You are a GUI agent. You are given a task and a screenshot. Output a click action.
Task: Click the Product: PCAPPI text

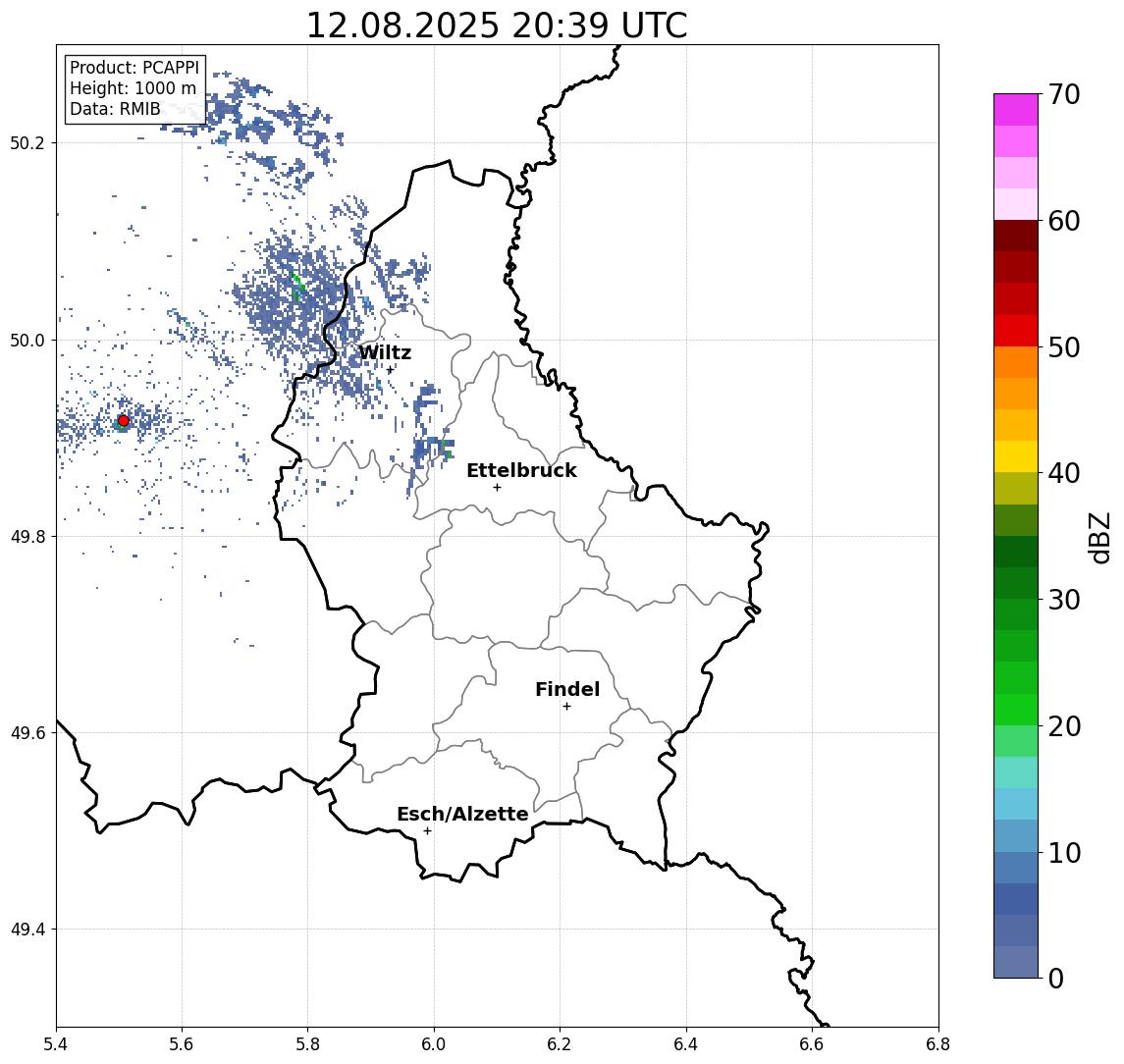pyautogui.click(x=134, y=68)
